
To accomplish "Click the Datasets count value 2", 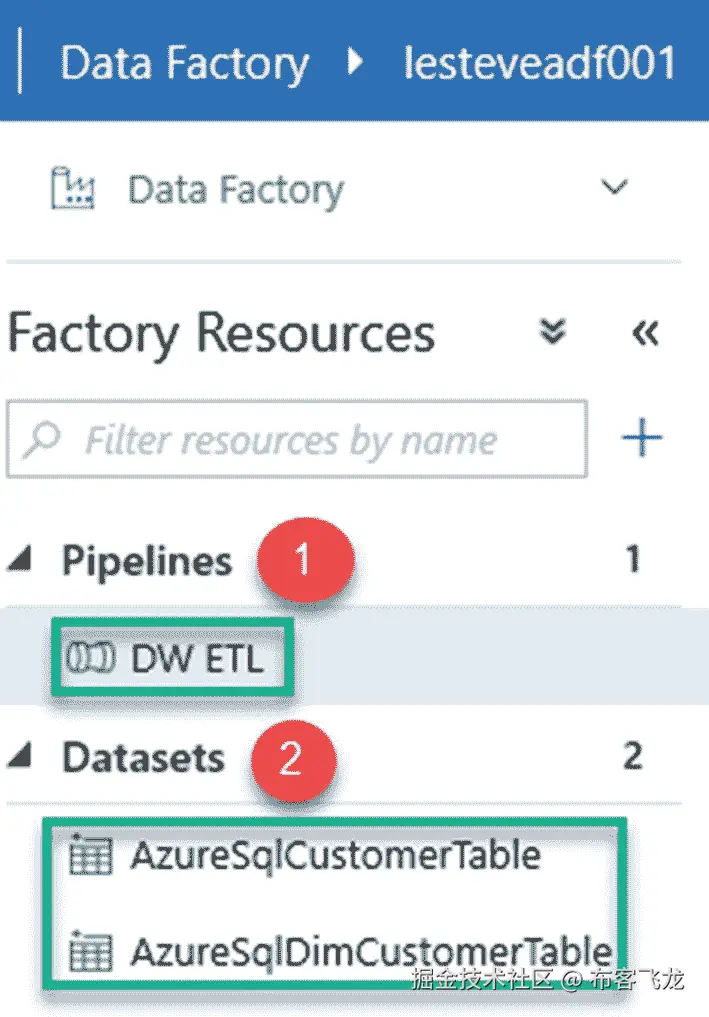I will [x=632, y=756].
